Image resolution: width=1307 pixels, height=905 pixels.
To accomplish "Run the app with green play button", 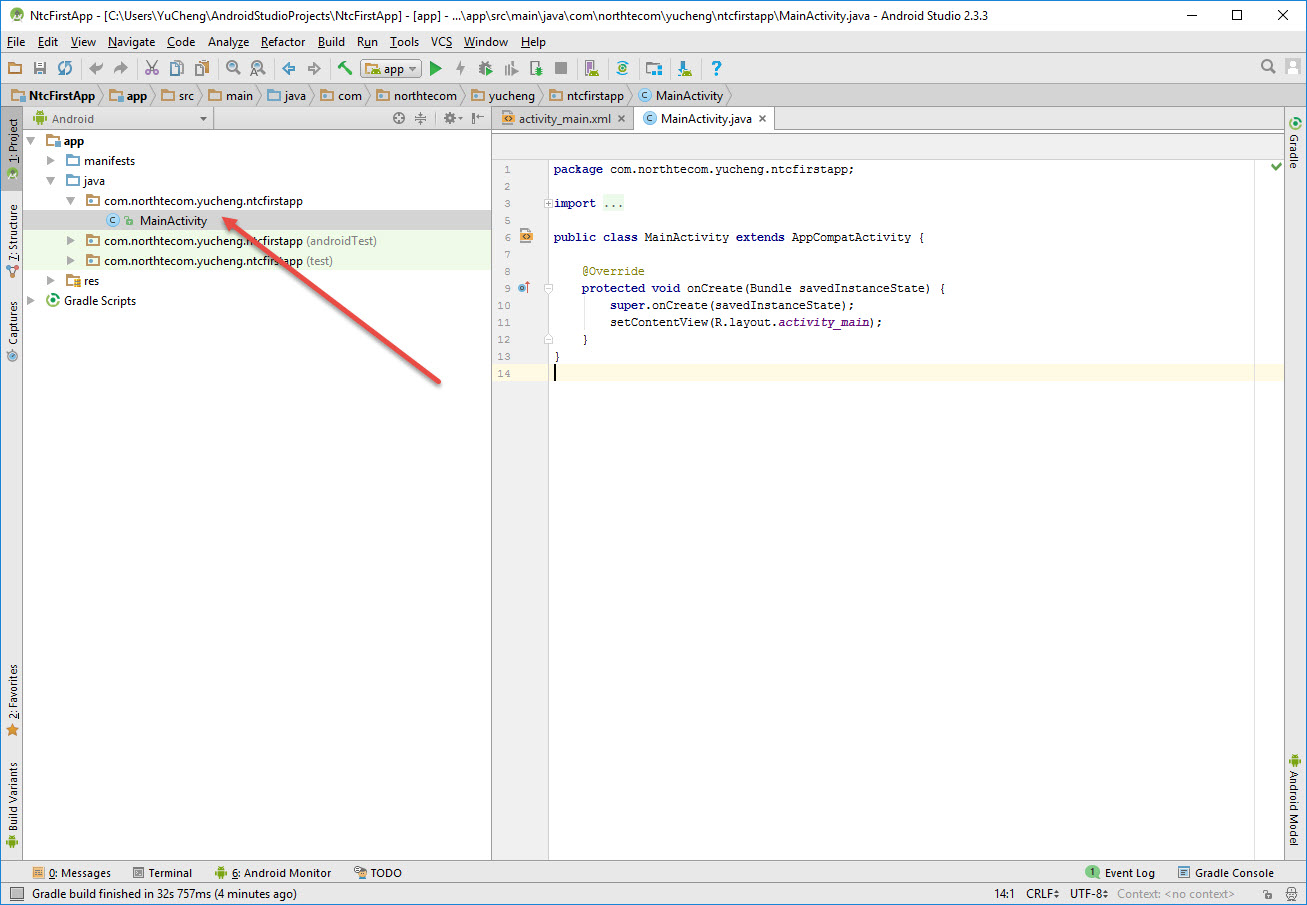I will point(435,69).
